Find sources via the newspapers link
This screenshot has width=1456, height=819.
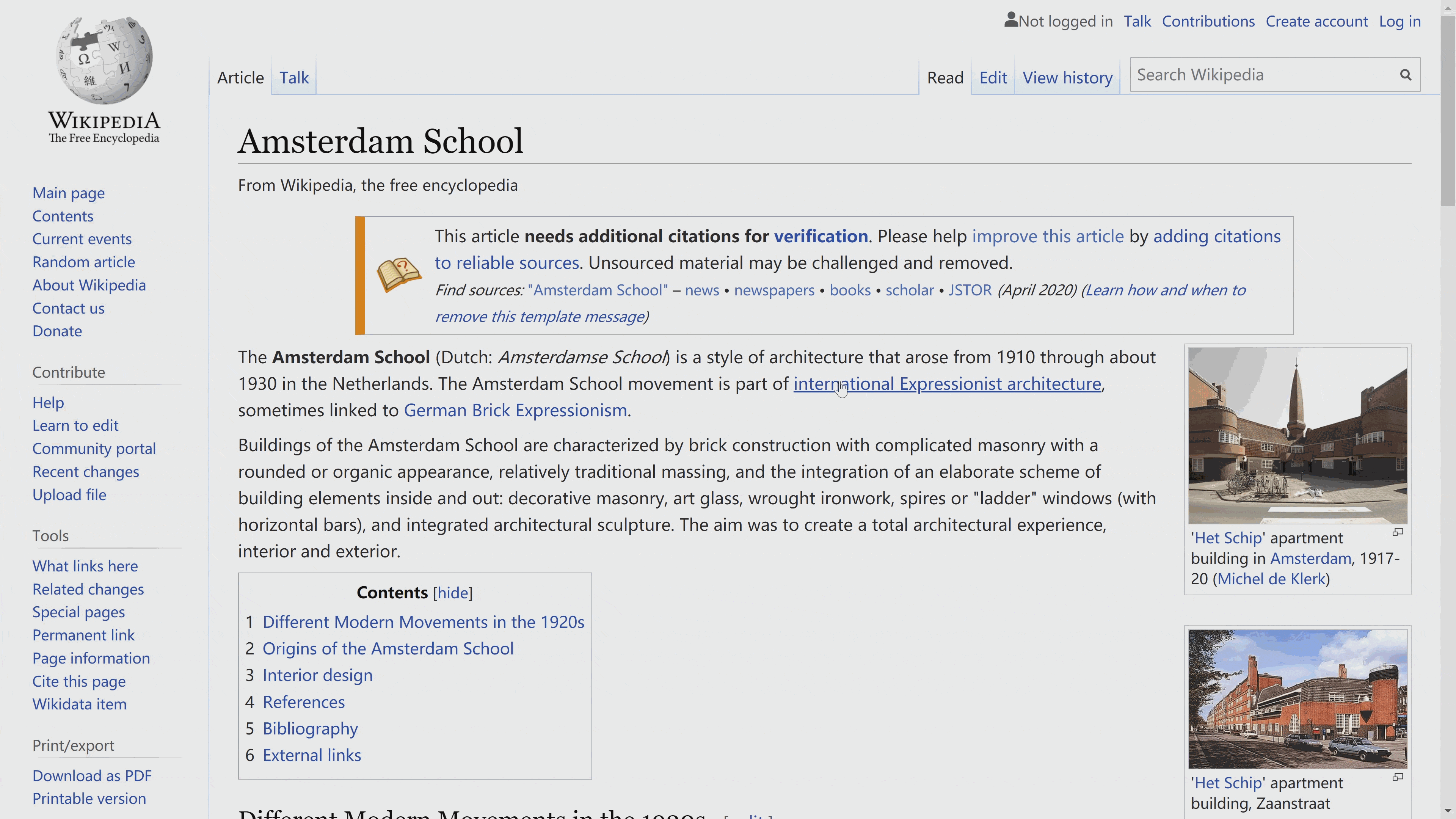774,290
